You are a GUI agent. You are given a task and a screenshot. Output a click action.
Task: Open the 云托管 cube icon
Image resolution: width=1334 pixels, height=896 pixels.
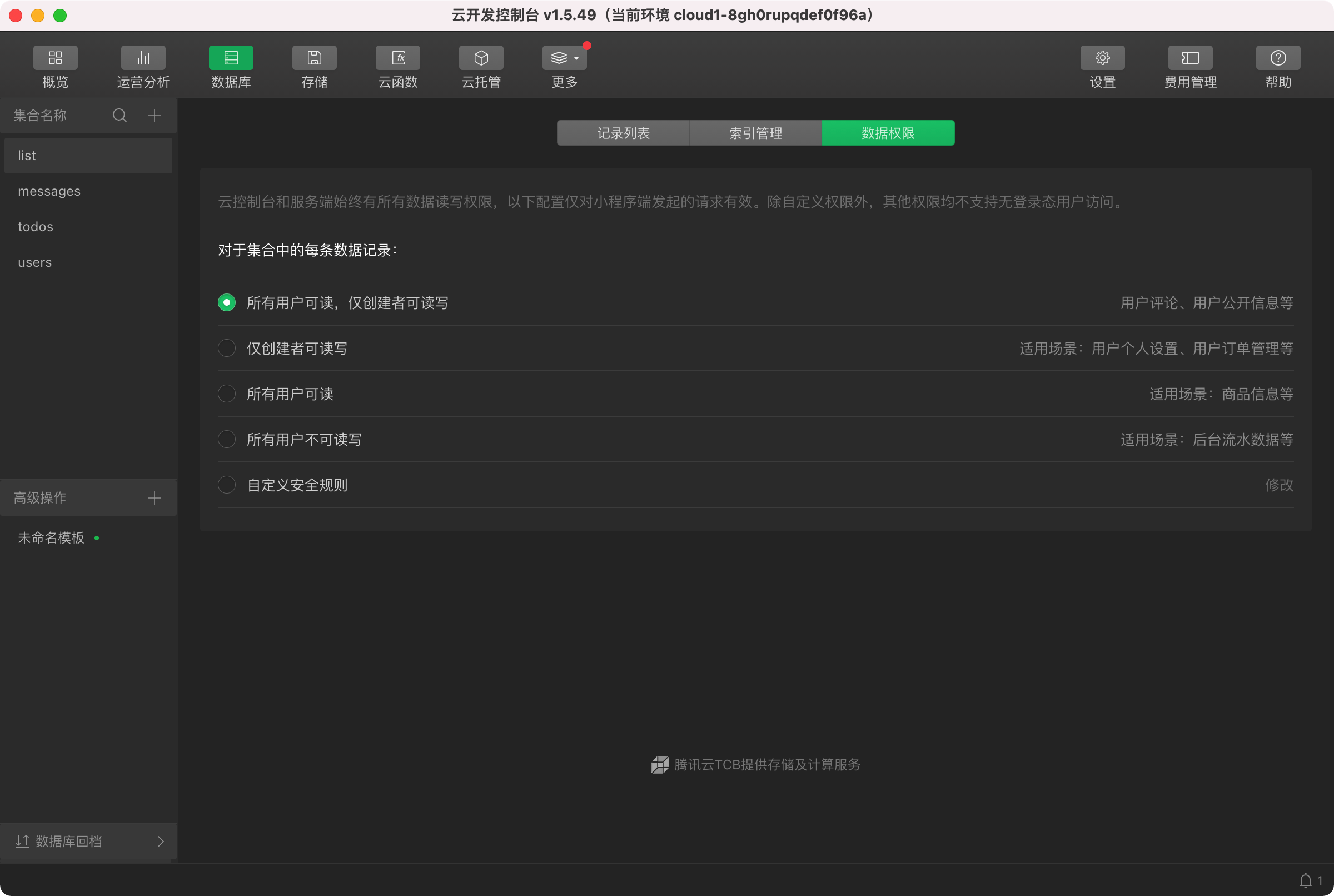pyautogui.click(x=481, y=58)
